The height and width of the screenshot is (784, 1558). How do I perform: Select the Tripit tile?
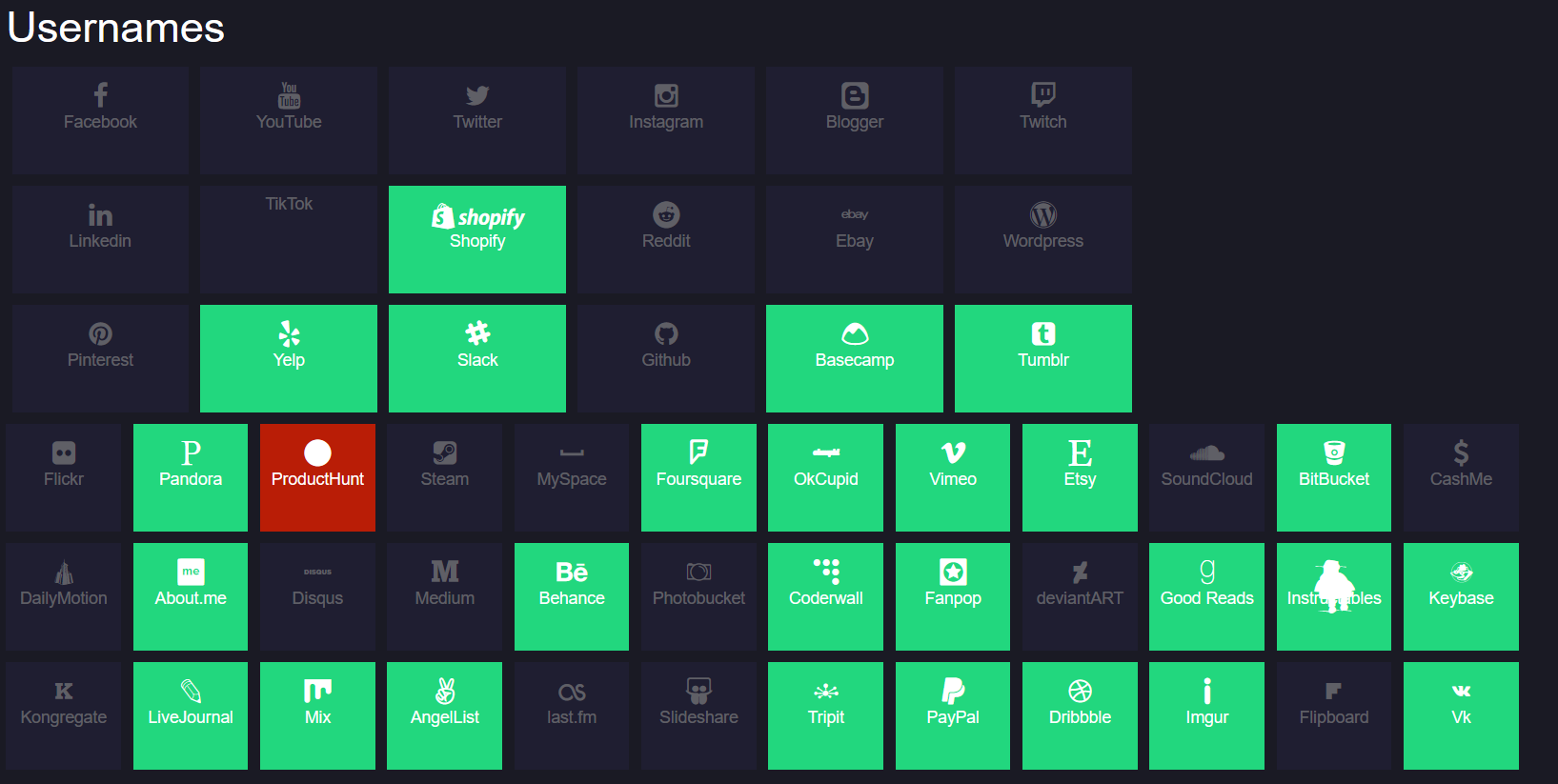[x=826, y=715]
